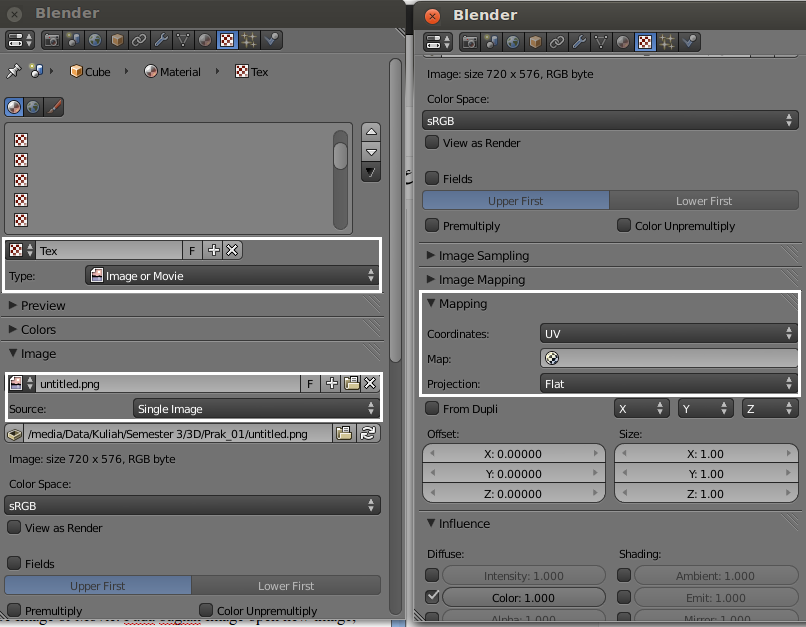806x627 pixels.
Task: Enable Diffuse Intensity influence checkbox
Action: pos(432,575)
